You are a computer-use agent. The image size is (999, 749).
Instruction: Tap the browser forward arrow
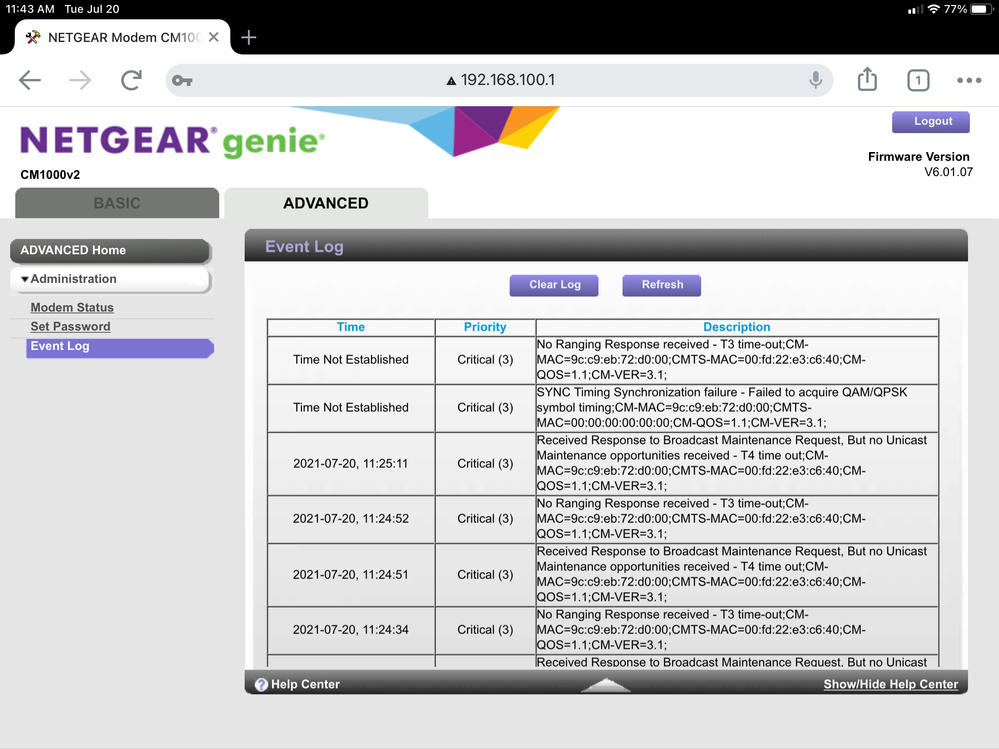pos(80,81)
